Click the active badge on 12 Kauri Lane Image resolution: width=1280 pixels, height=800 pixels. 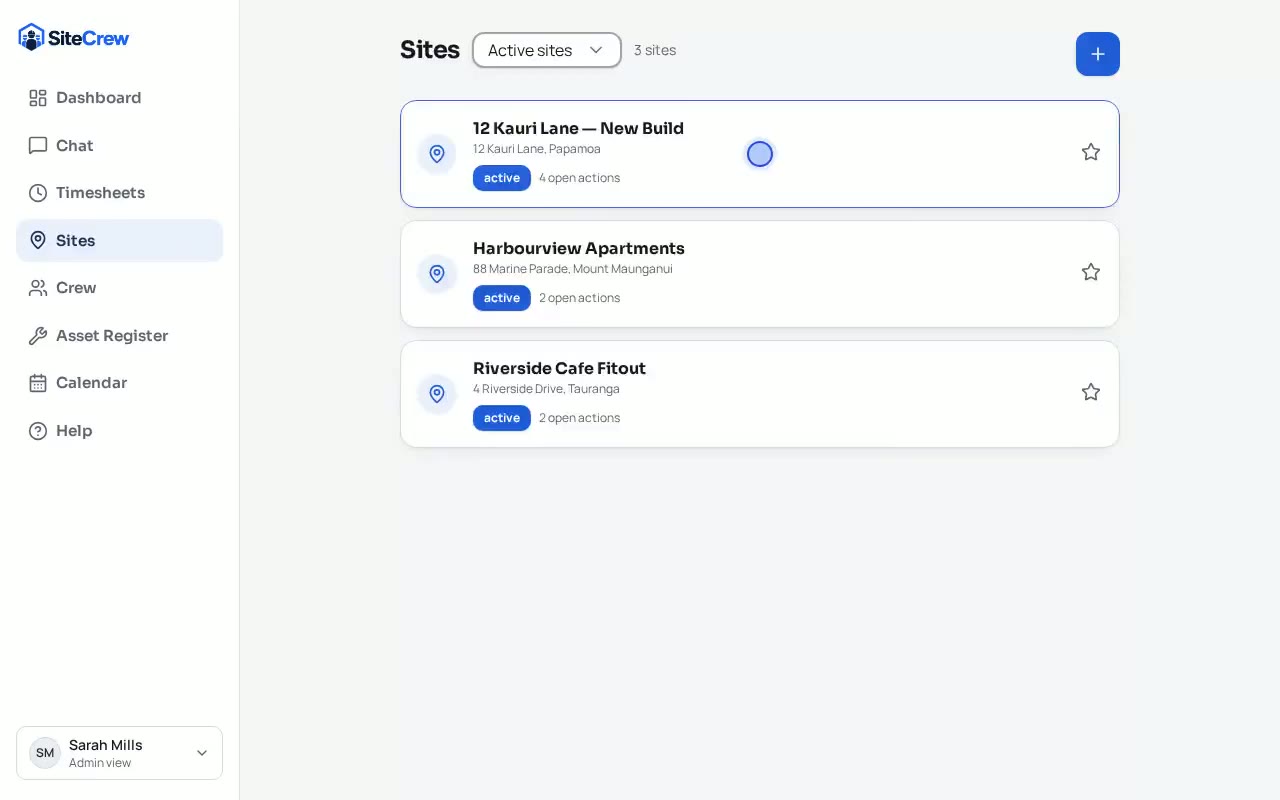(502, 178)
